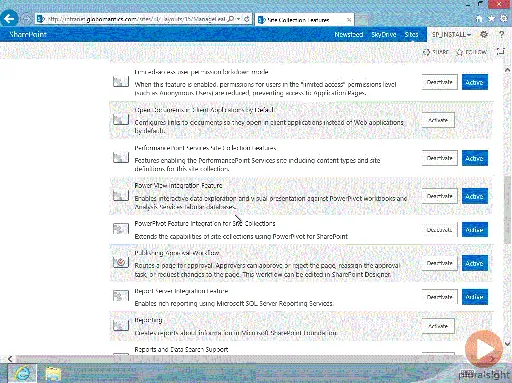Image resolution: width=512 pixels, height=383 pixels.
Task: Click the Publishing Approval Workflow icon
Action: click(x=121, y=262)
